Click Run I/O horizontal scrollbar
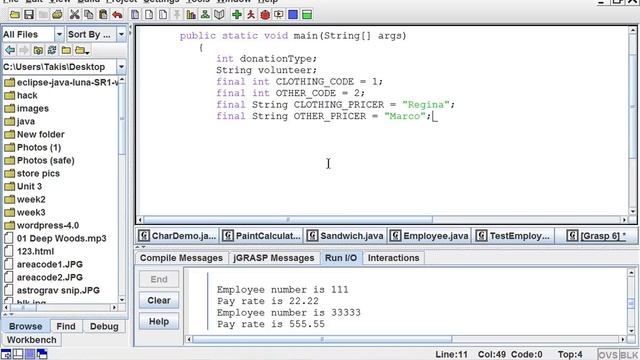Image resolution: width=640 pixels, height=360 pixels. 405,339
